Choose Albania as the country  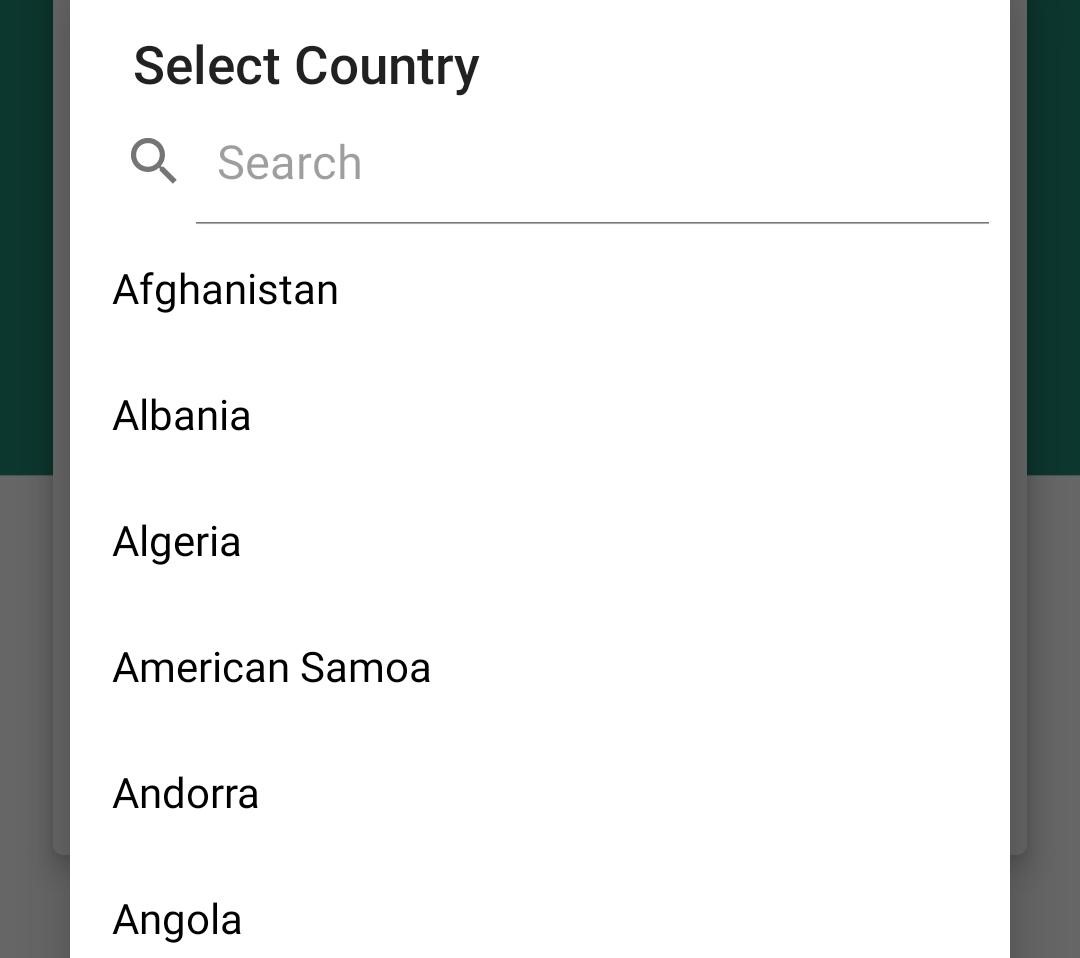[x=182, y=415]
